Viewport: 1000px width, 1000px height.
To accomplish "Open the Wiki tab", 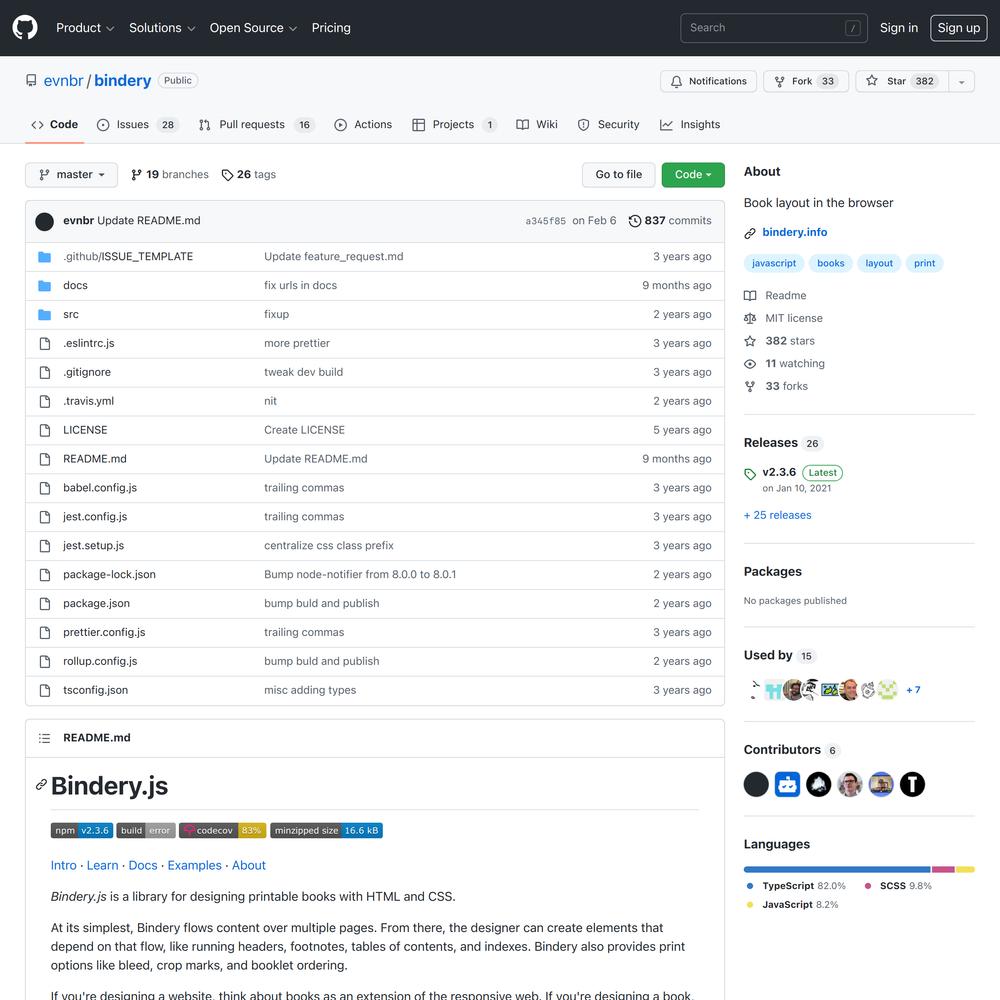I will [x=537, y=125].
